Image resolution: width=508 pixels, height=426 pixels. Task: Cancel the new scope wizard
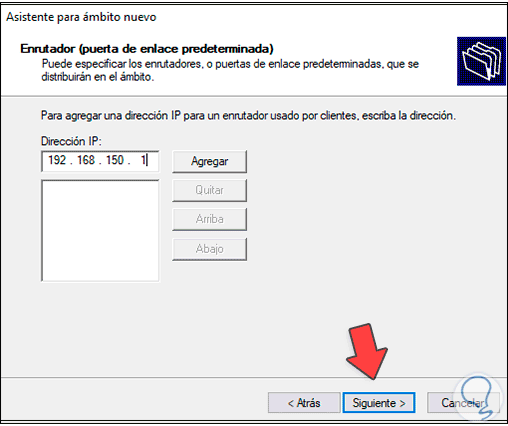point(463,403)
